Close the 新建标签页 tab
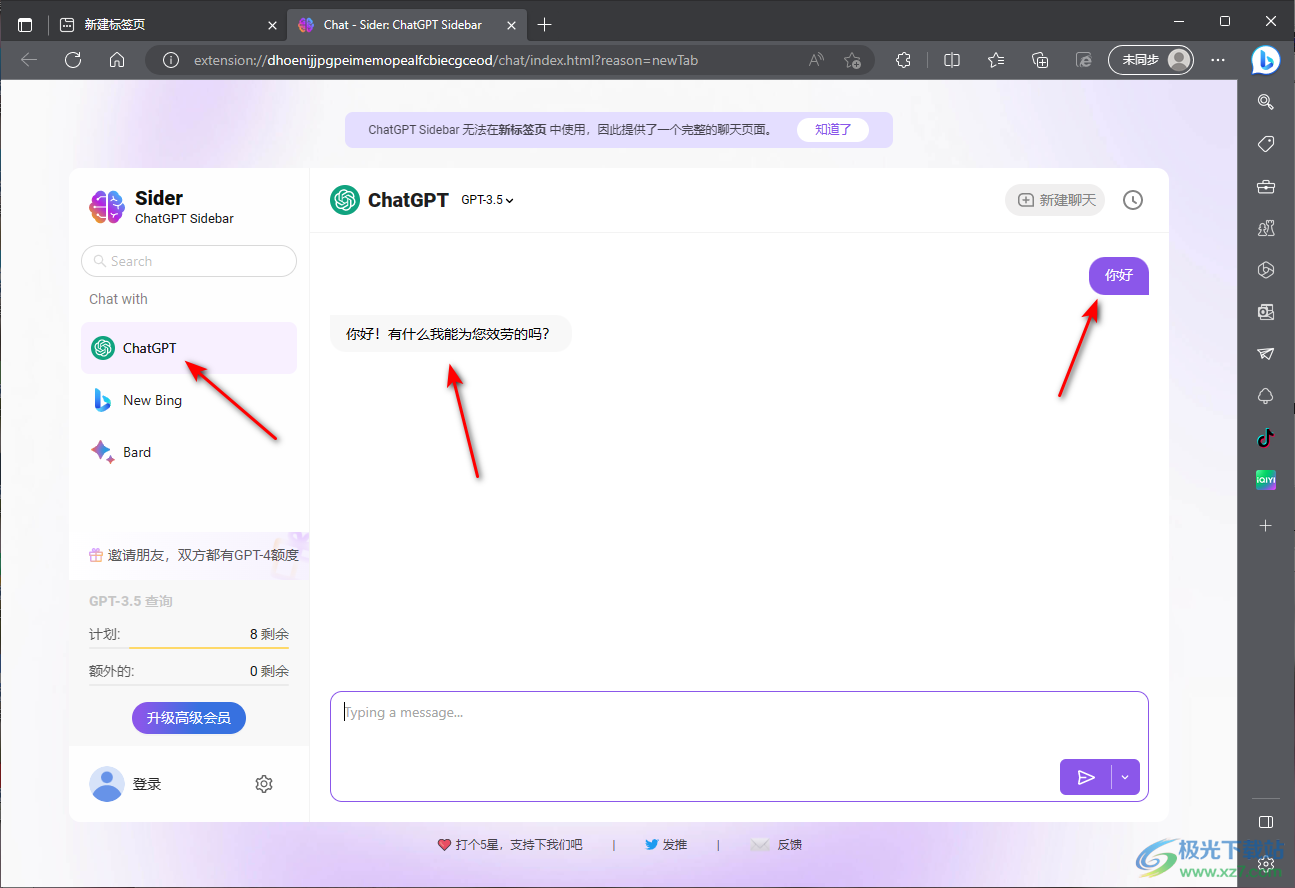Viewport: 1295px width, 888px height. click(272, 25)
